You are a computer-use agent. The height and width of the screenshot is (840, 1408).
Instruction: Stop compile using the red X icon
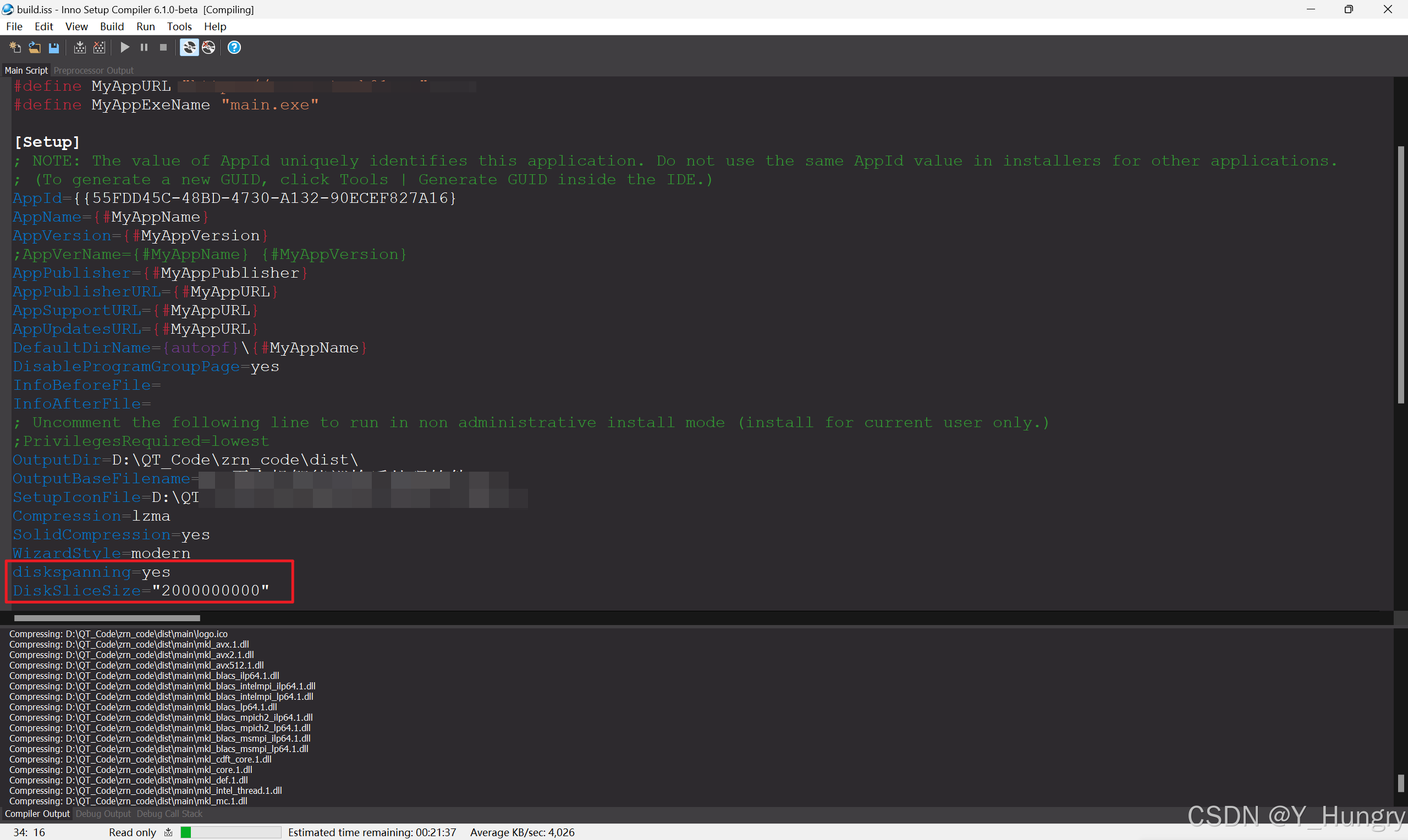99,47
